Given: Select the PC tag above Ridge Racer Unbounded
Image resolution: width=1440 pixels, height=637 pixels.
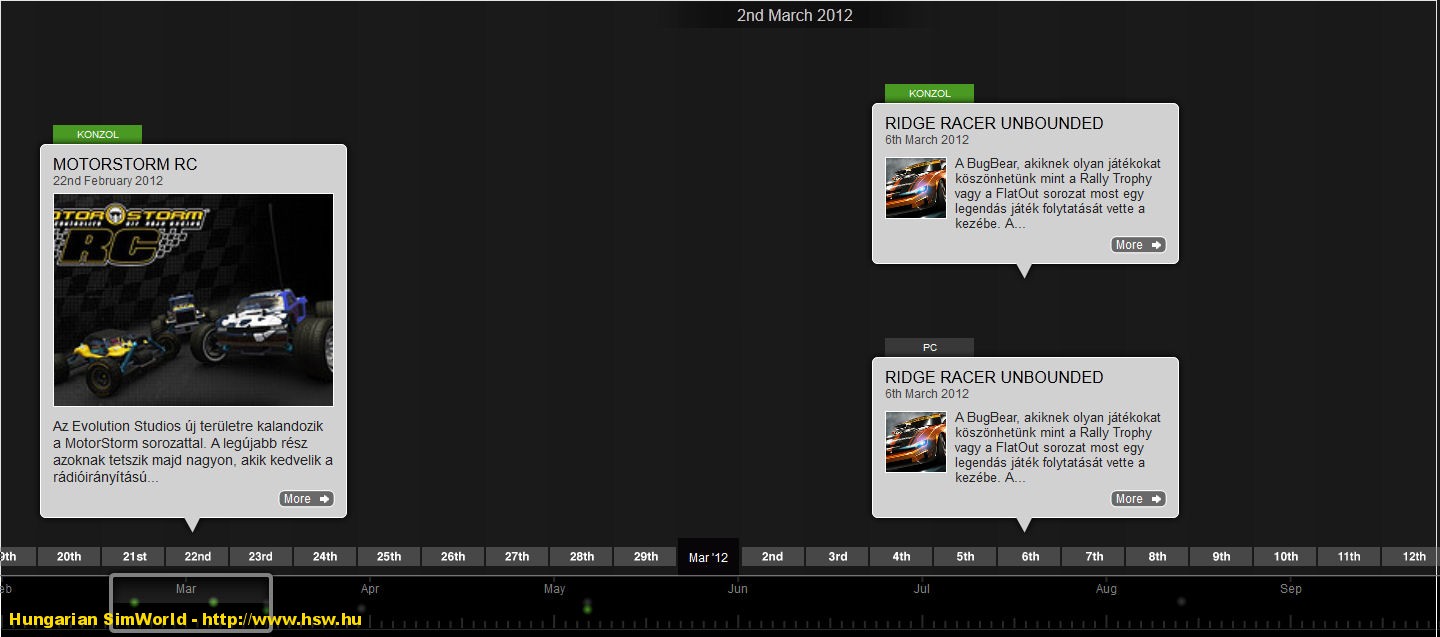Looking at the screenshot, I should (929, 347).
